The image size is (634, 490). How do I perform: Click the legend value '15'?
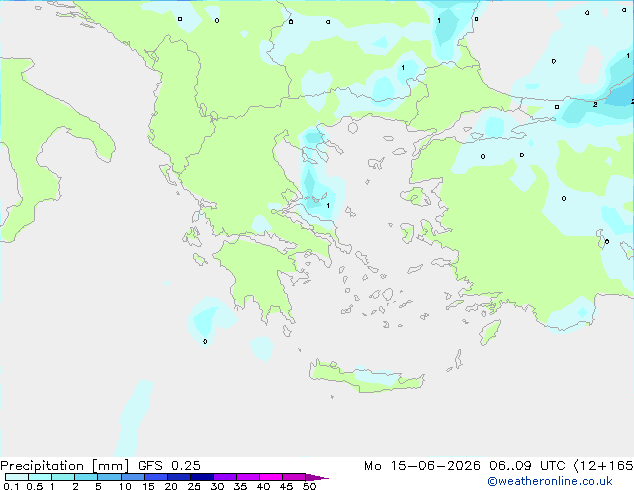148,486
